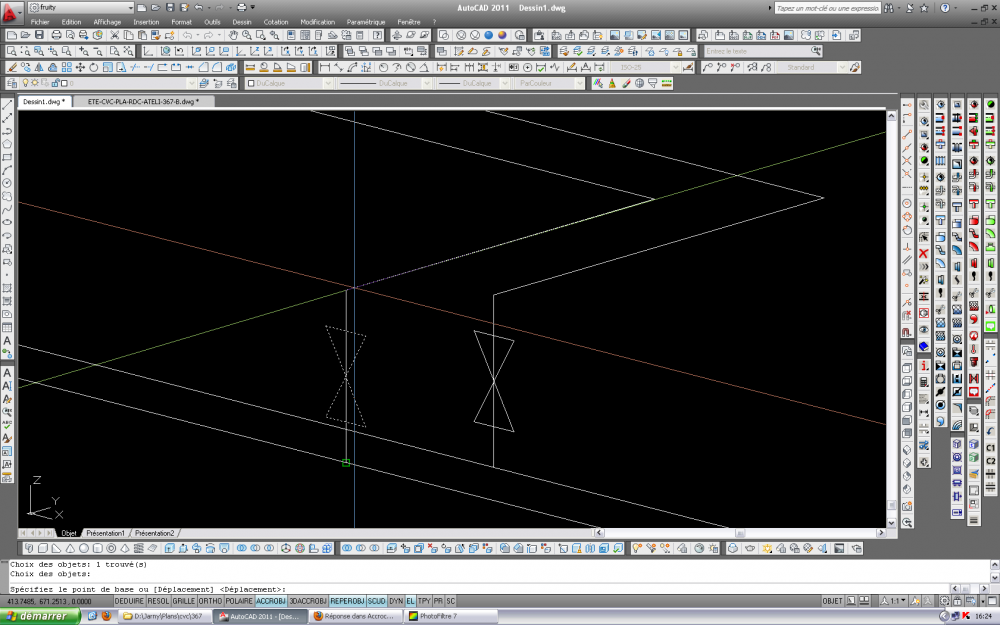
Task: Click the Print (plot) icon
Action: (56, 35)
